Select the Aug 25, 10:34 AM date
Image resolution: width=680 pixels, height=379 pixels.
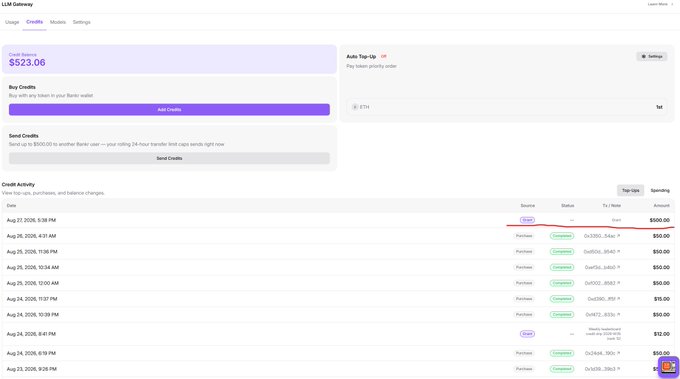click(x=33, y=268)
